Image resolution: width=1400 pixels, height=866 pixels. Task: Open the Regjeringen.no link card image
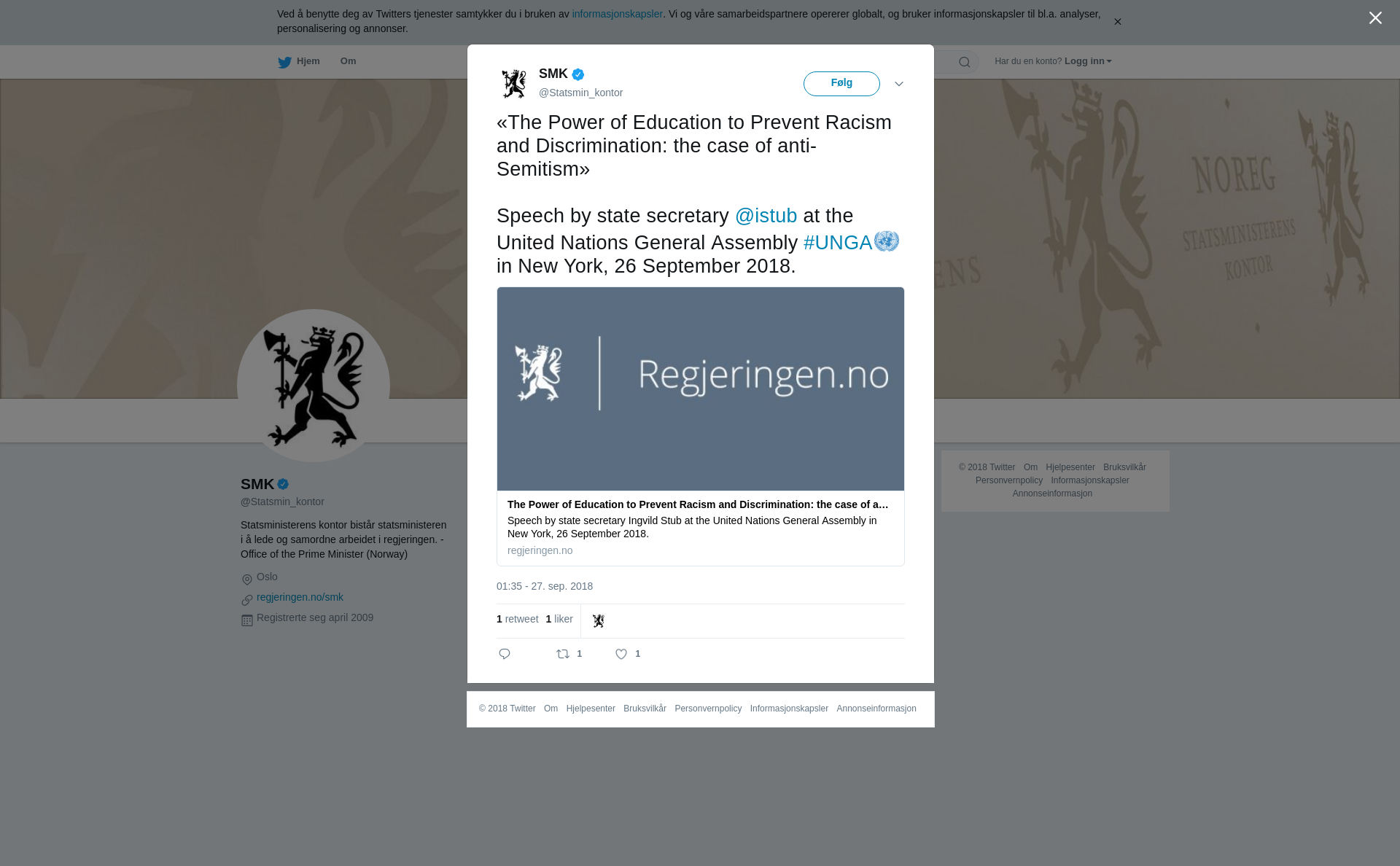[701, 389]
